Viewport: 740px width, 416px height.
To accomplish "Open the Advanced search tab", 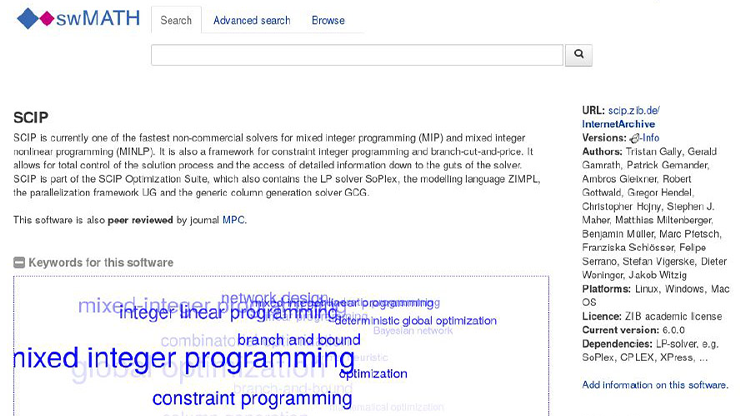I will [252, 20].
